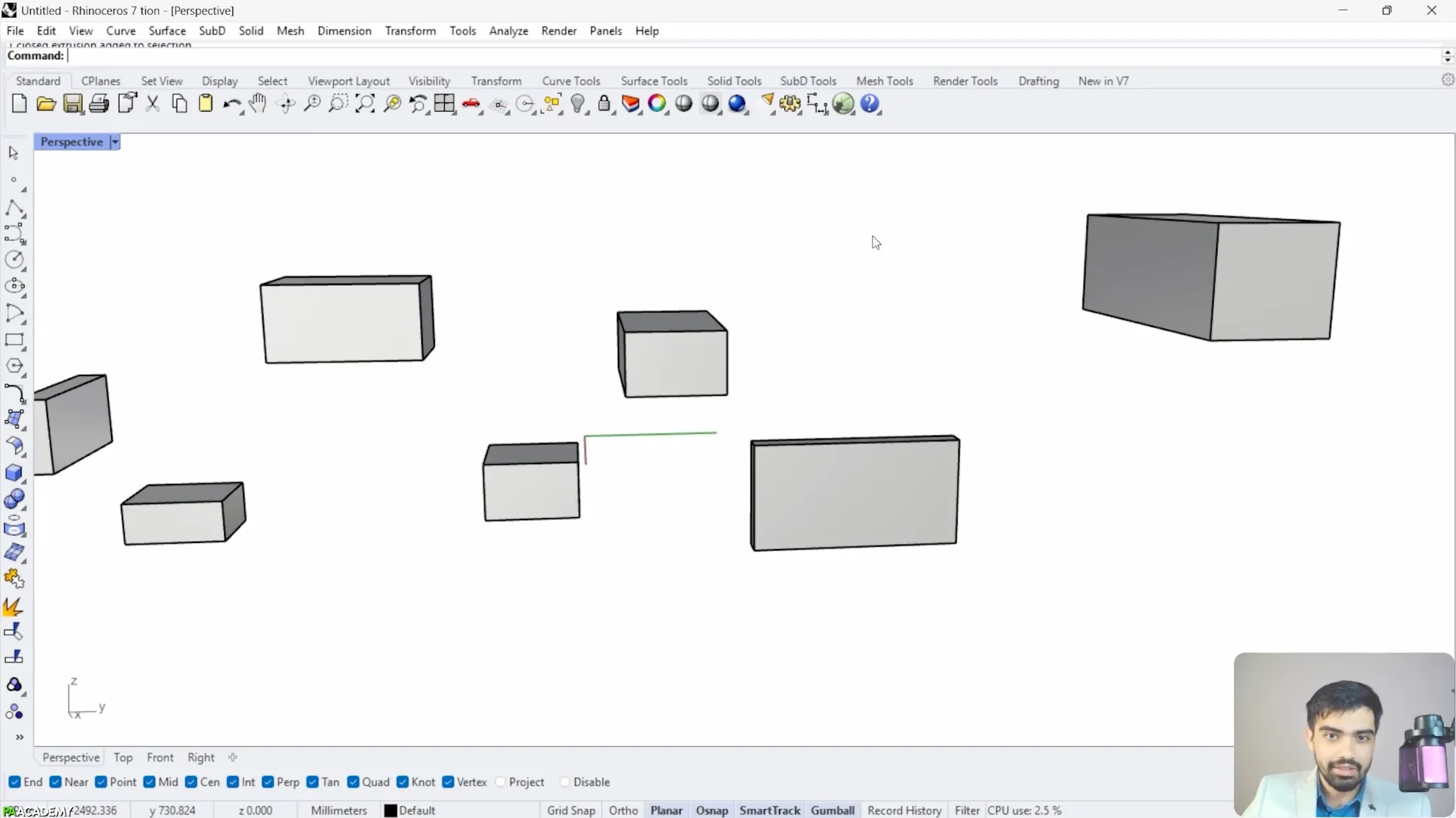Click the Command input field
Screen dimensions: 1456x818
[698, 56]
